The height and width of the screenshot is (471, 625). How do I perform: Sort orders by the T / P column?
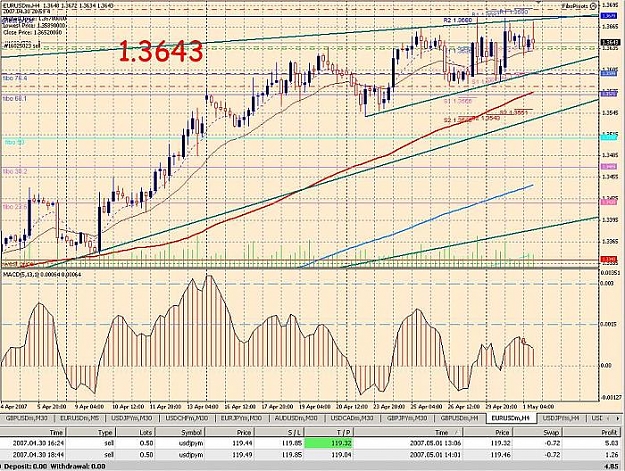(x=329, y=432)
